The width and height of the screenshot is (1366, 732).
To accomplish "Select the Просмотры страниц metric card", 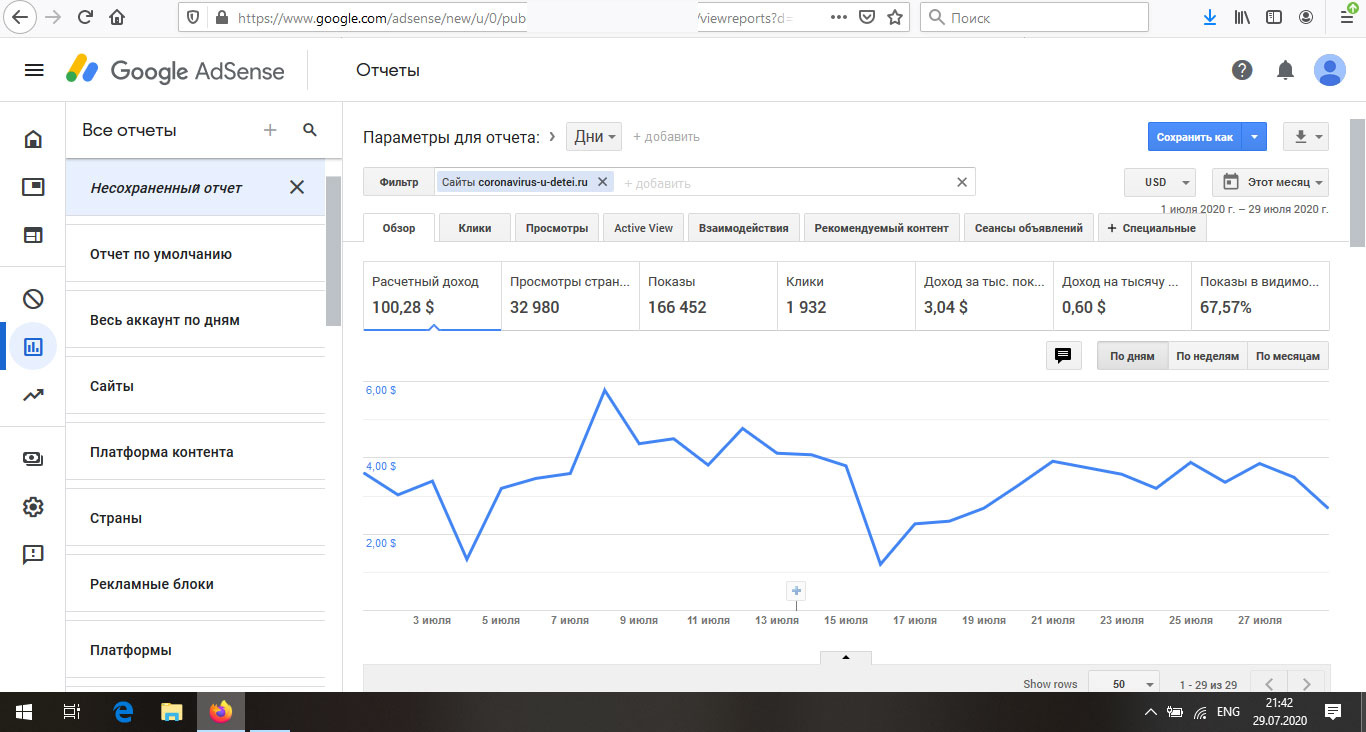I will coord(570,296).
